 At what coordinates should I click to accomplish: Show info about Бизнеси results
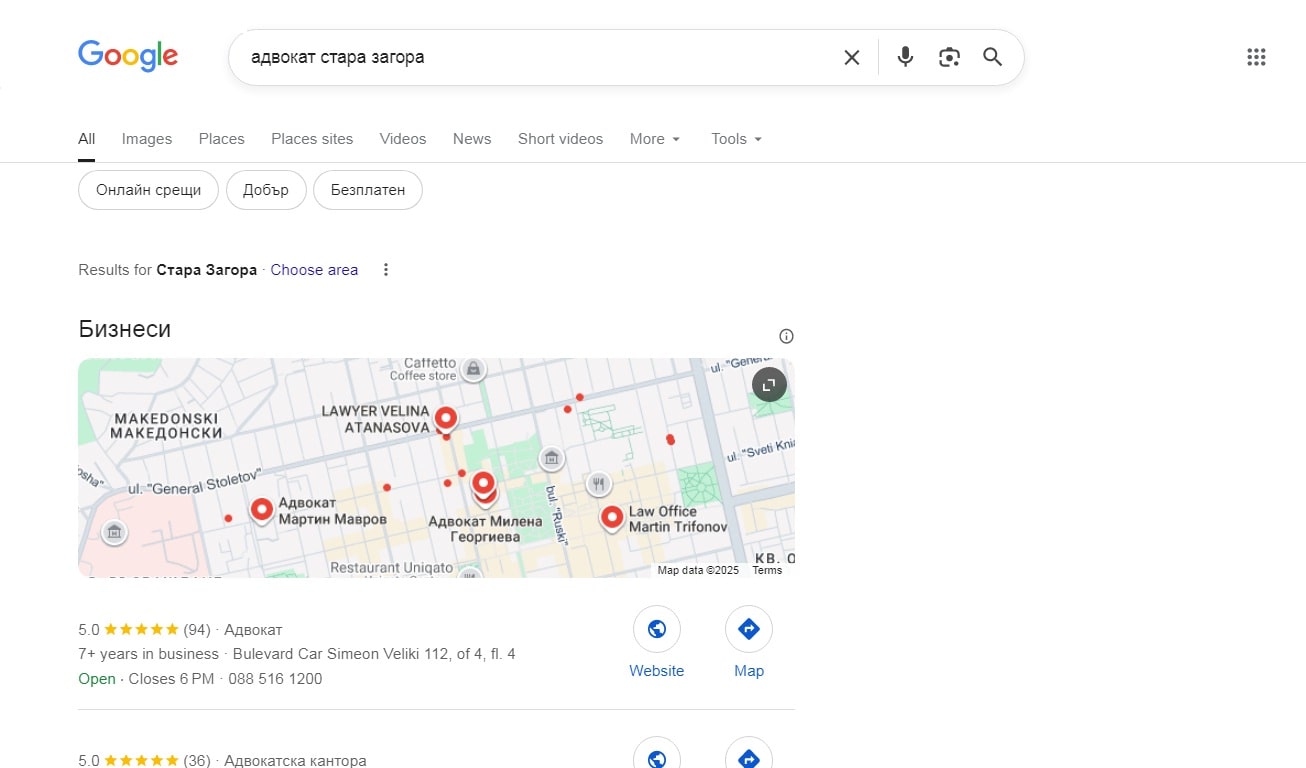(786, 336)
